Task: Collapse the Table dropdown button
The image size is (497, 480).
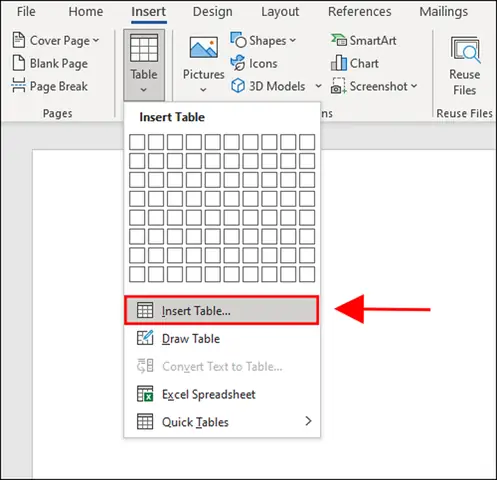Action: (x=144, y=65)
